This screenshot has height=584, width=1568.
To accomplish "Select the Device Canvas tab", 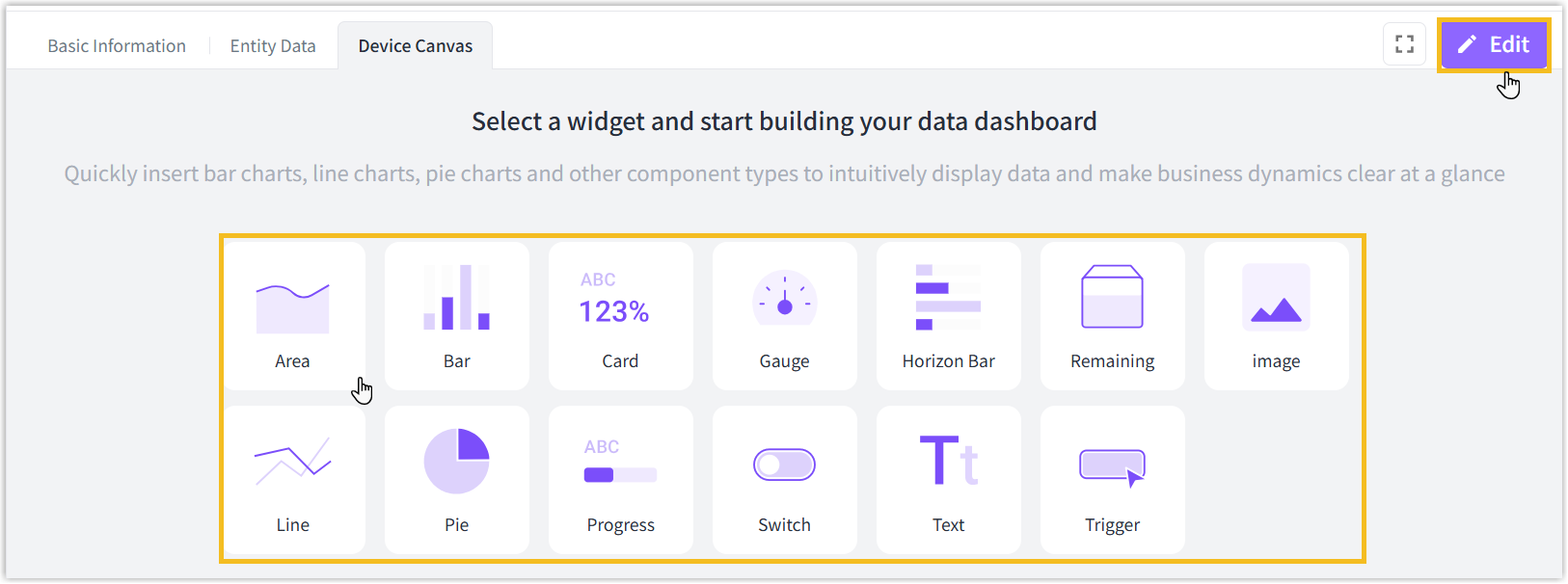I will pyautogui.click(x=416, y=46).
